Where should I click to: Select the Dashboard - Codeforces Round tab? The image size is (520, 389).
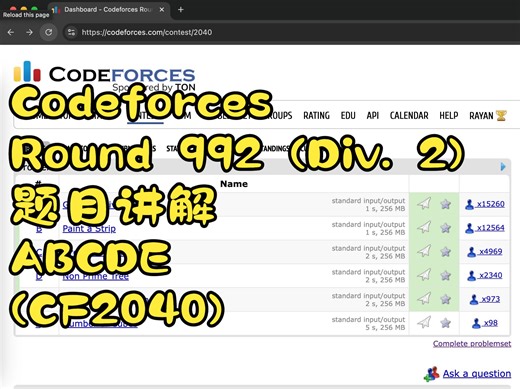pos(108,10)
